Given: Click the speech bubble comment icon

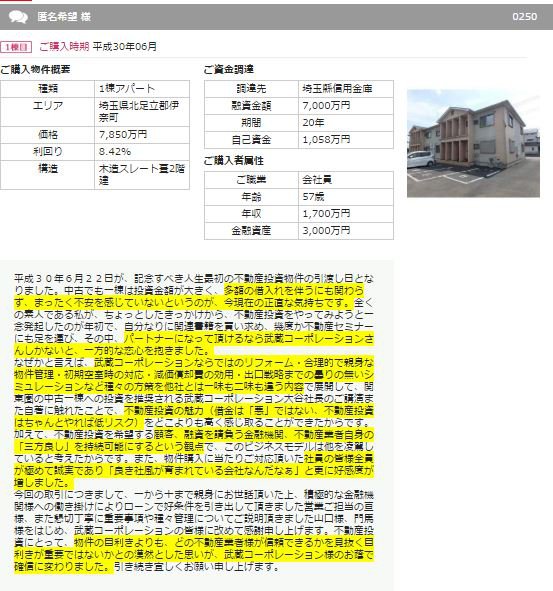Looking at the screenshot, I should [18, 17].
